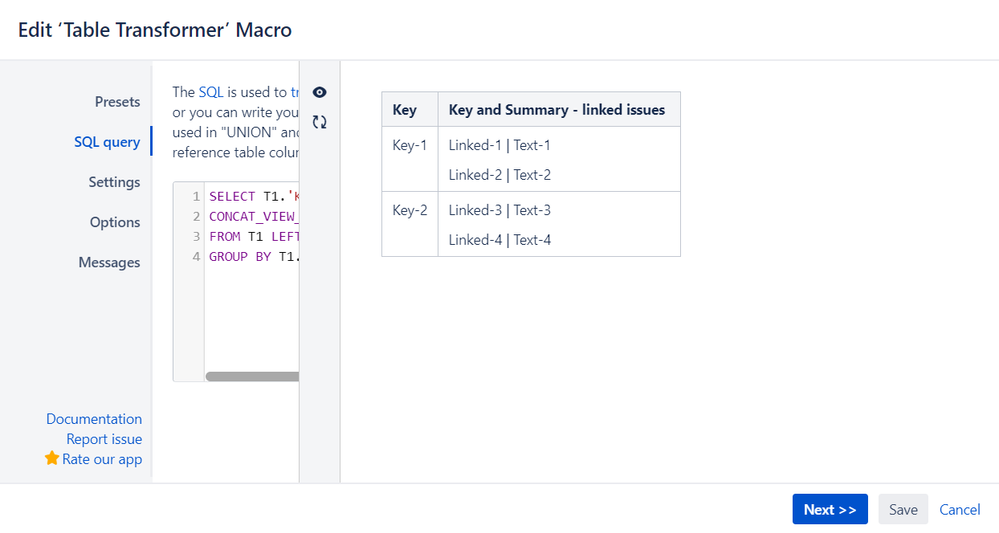Click the Next >> button
This screenshot has height=533, width=999.
coord(830,509)
